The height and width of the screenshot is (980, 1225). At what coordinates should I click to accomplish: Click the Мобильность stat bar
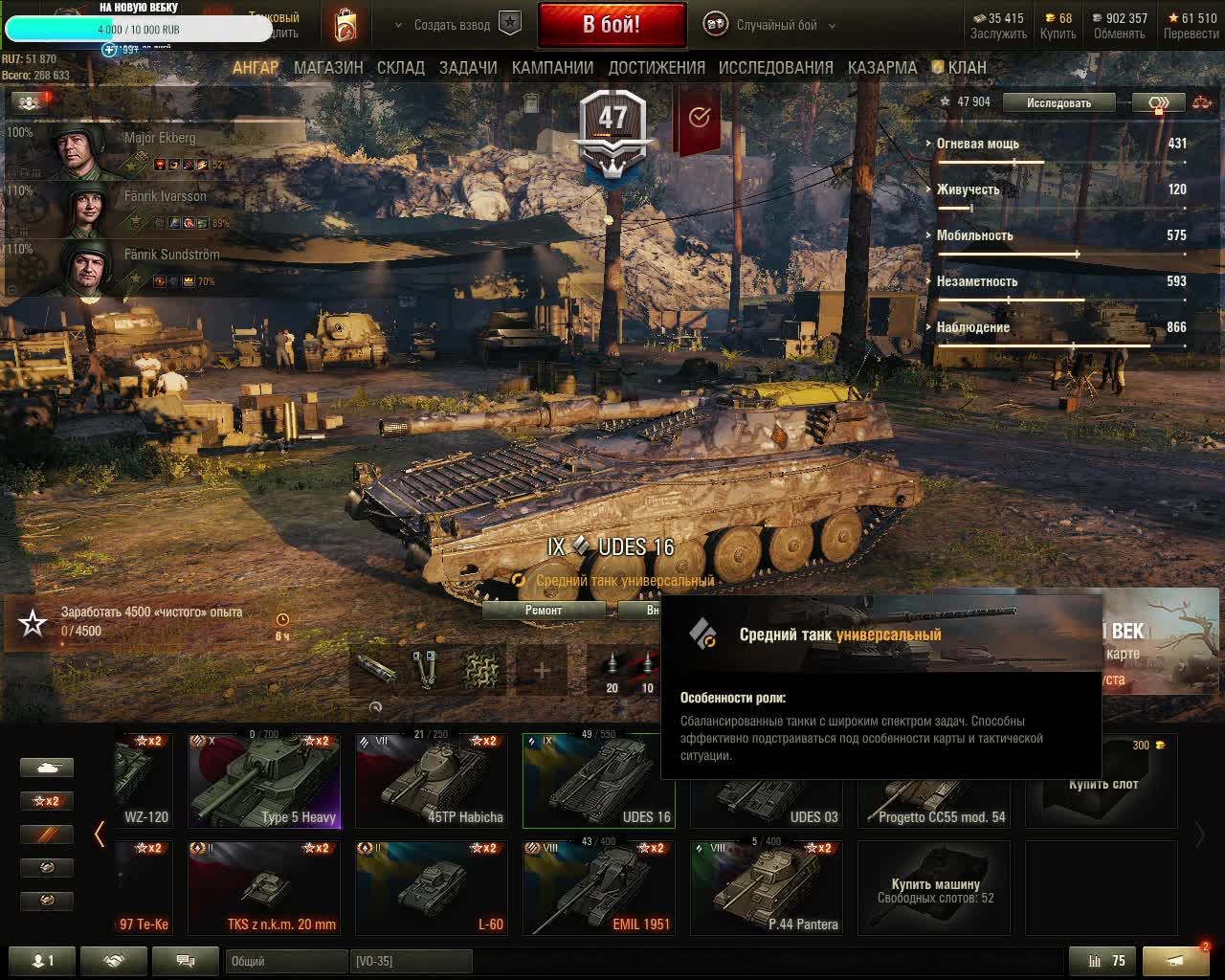coord(1062,254)
